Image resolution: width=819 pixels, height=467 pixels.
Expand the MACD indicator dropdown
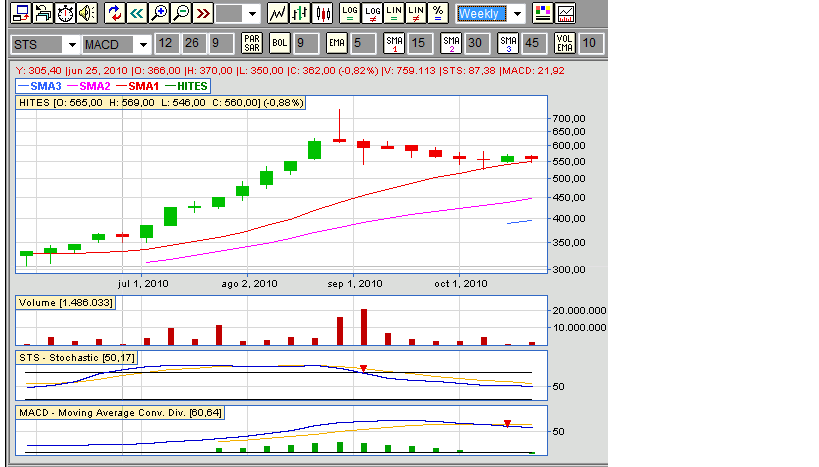coord(143,45)
